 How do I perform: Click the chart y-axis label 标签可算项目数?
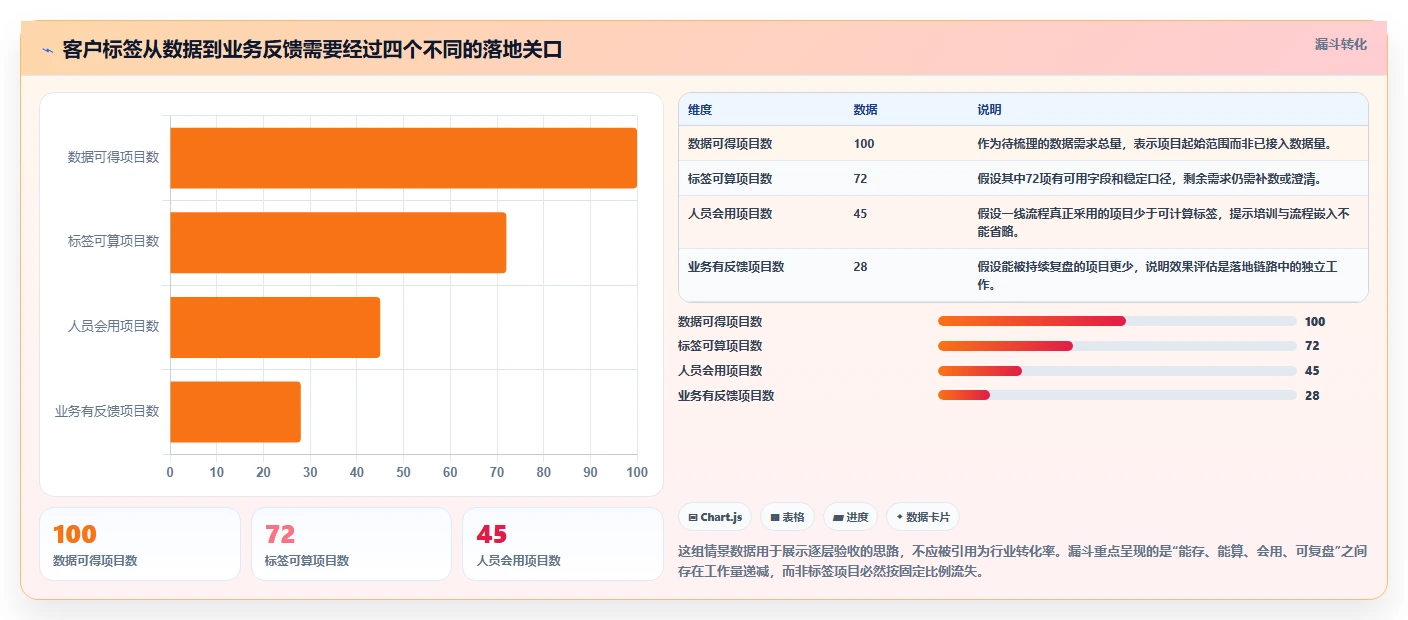[113, 242]
